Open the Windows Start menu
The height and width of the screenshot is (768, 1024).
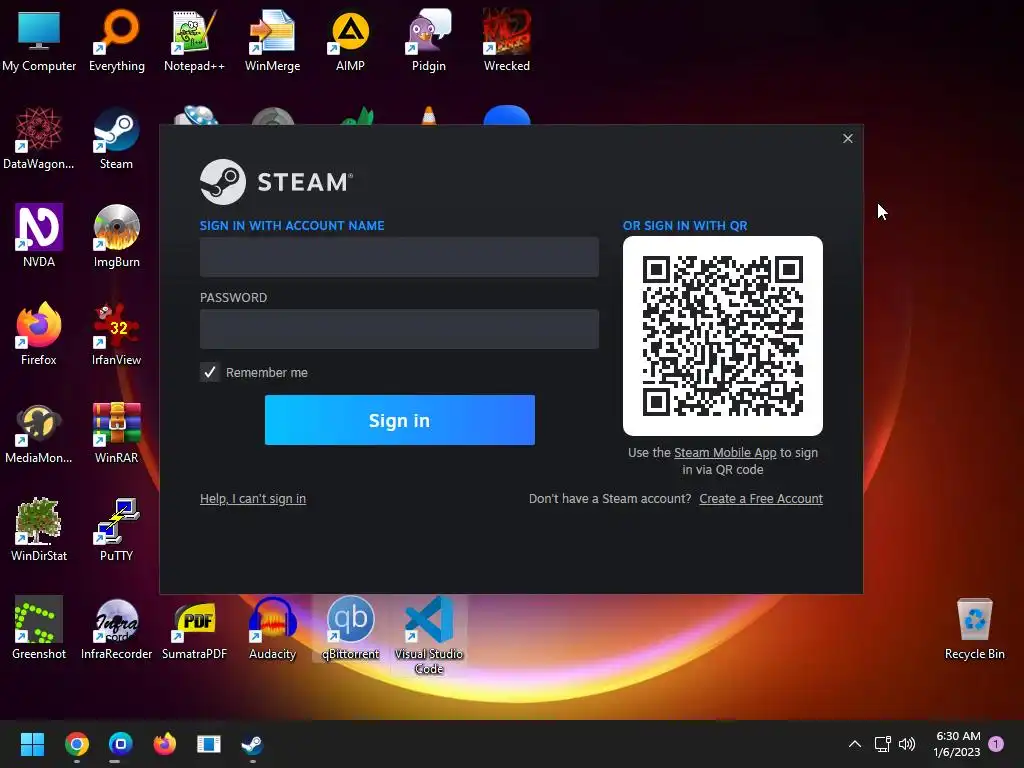click(x=32, y=744)
